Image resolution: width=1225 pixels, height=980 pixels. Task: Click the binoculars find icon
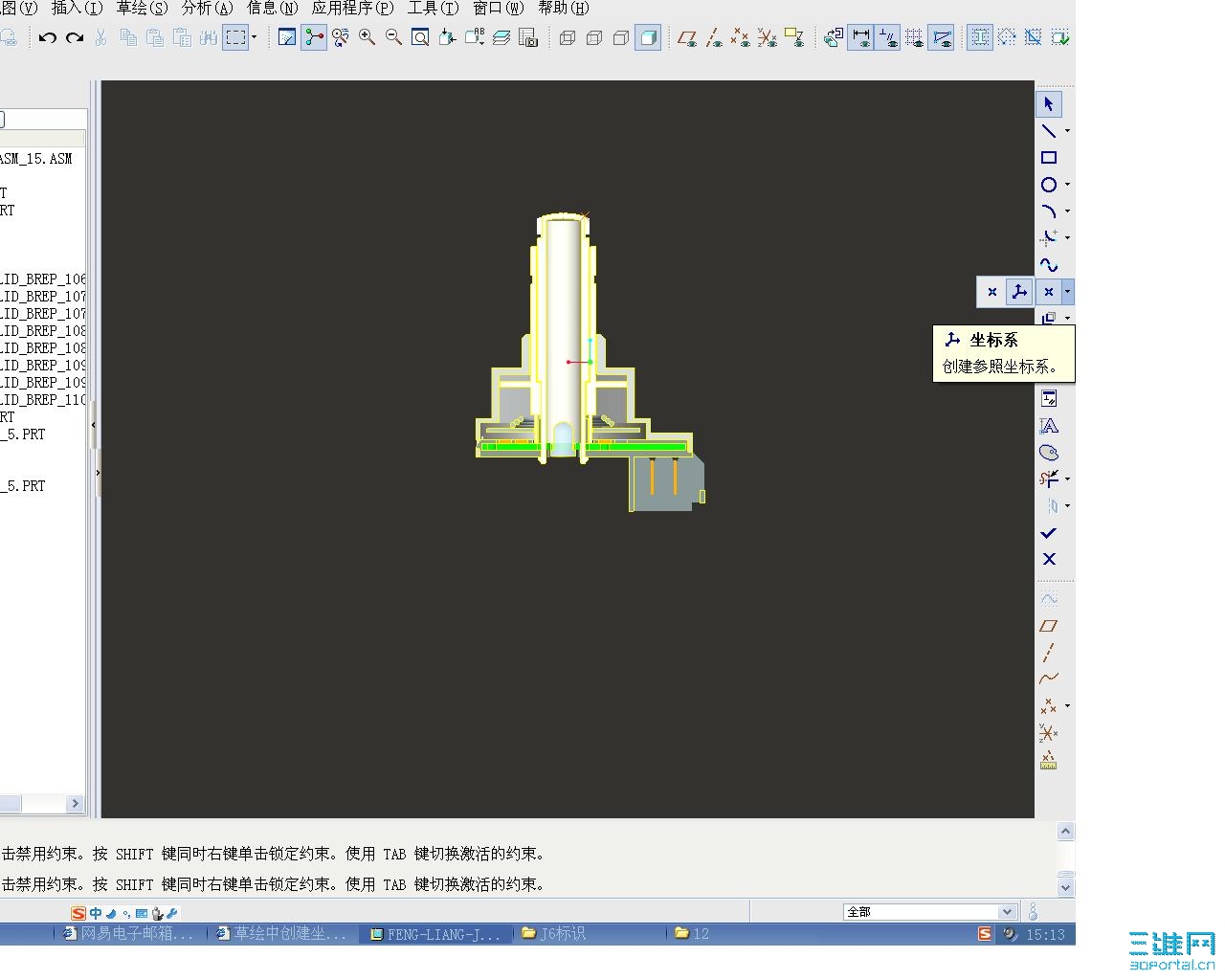[x=209, y=37]
